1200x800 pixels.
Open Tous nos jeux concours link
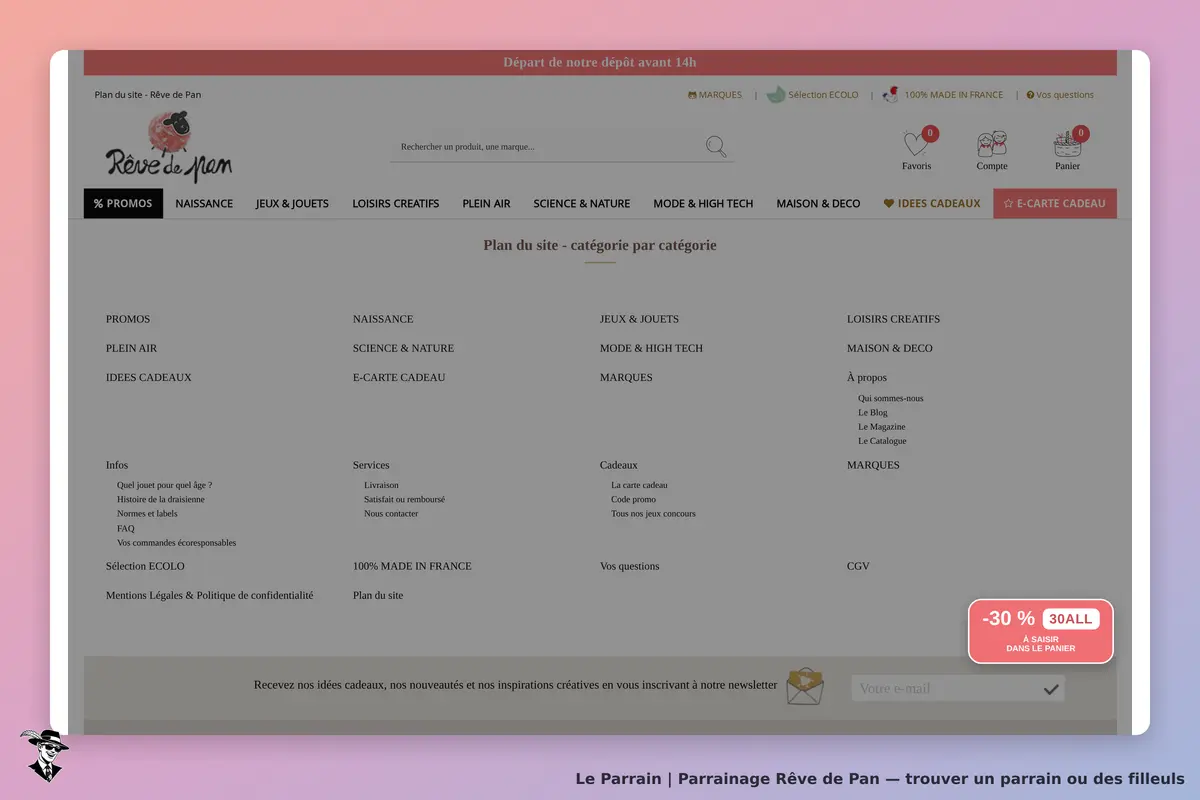click(653, 513)
